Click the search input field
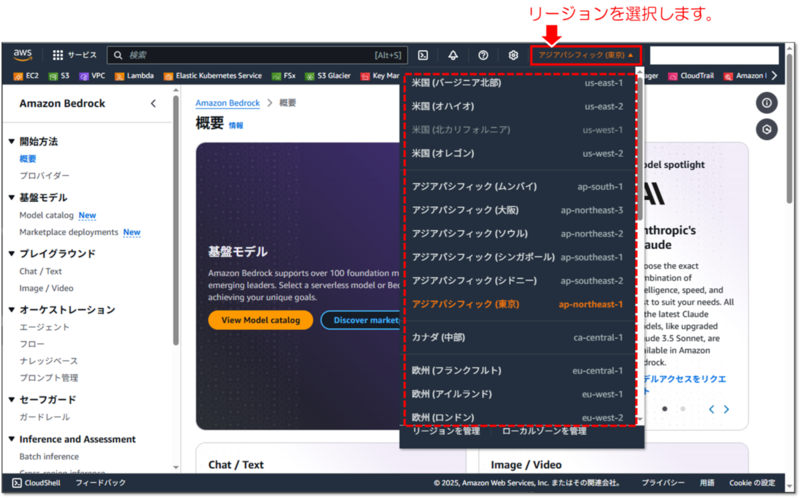This screenshot has height=498, width=800. (x=257, y=55)
